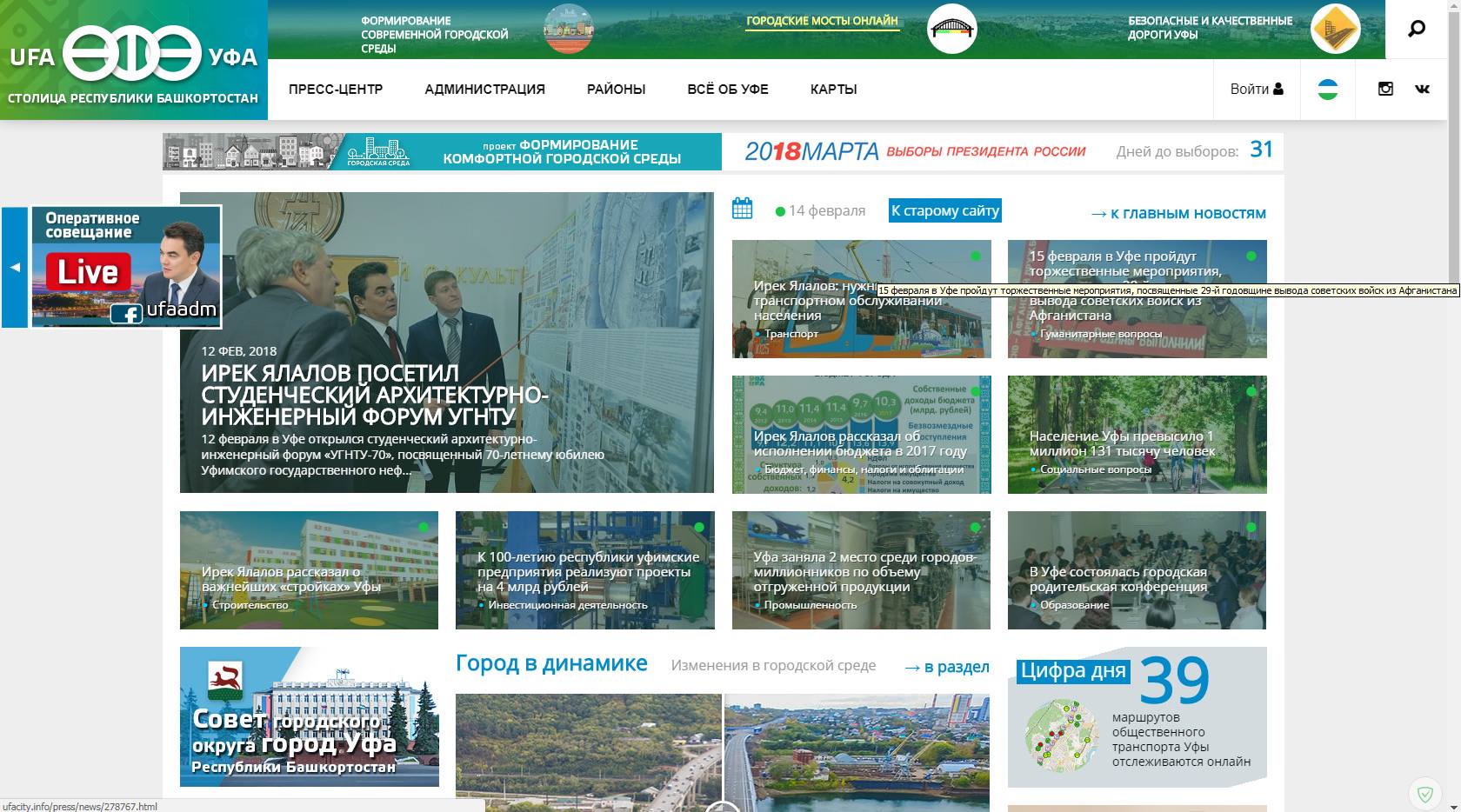1461x812 pixels.
Task: Open the ПРЕСС-ЦЕНТР menu
Action: point(336,89)
